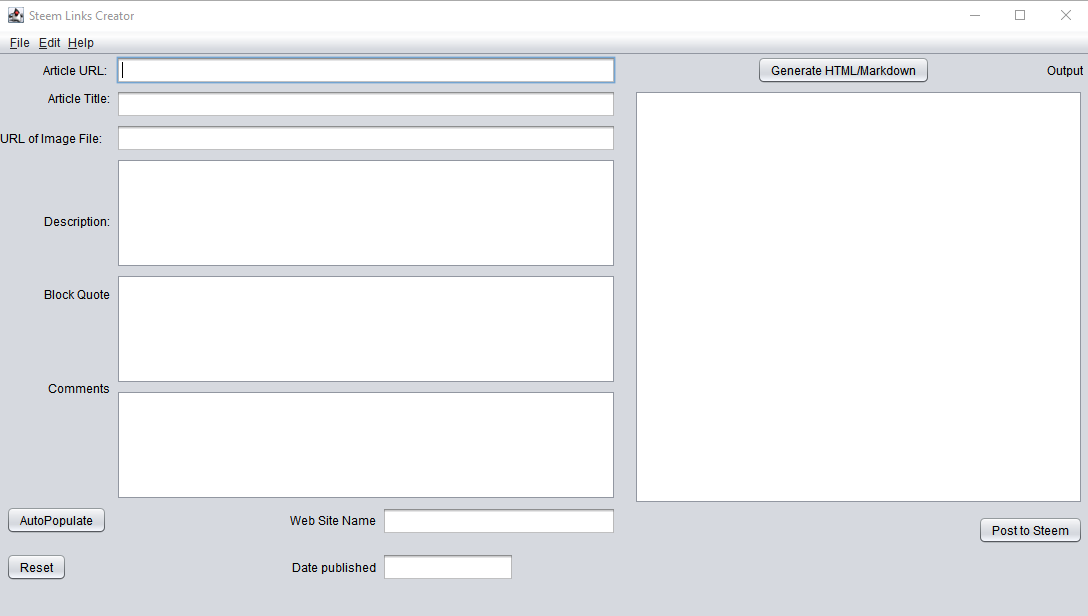Click the 'Article Title:' label
Screen dimensions: 1088x616
(78, 99)
